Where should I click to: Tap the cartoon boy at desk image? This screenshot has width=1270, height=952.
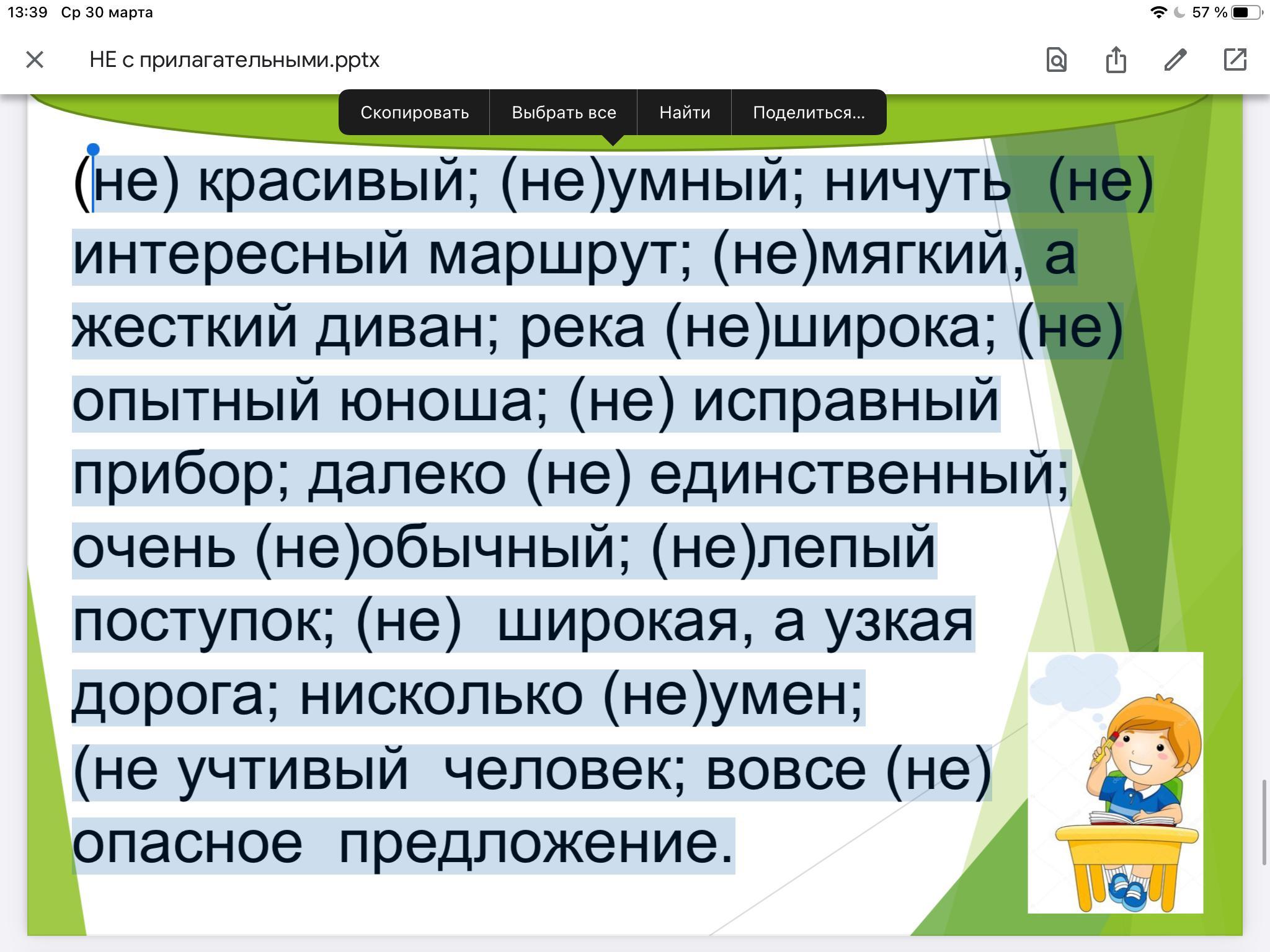tap(1115, 782)
